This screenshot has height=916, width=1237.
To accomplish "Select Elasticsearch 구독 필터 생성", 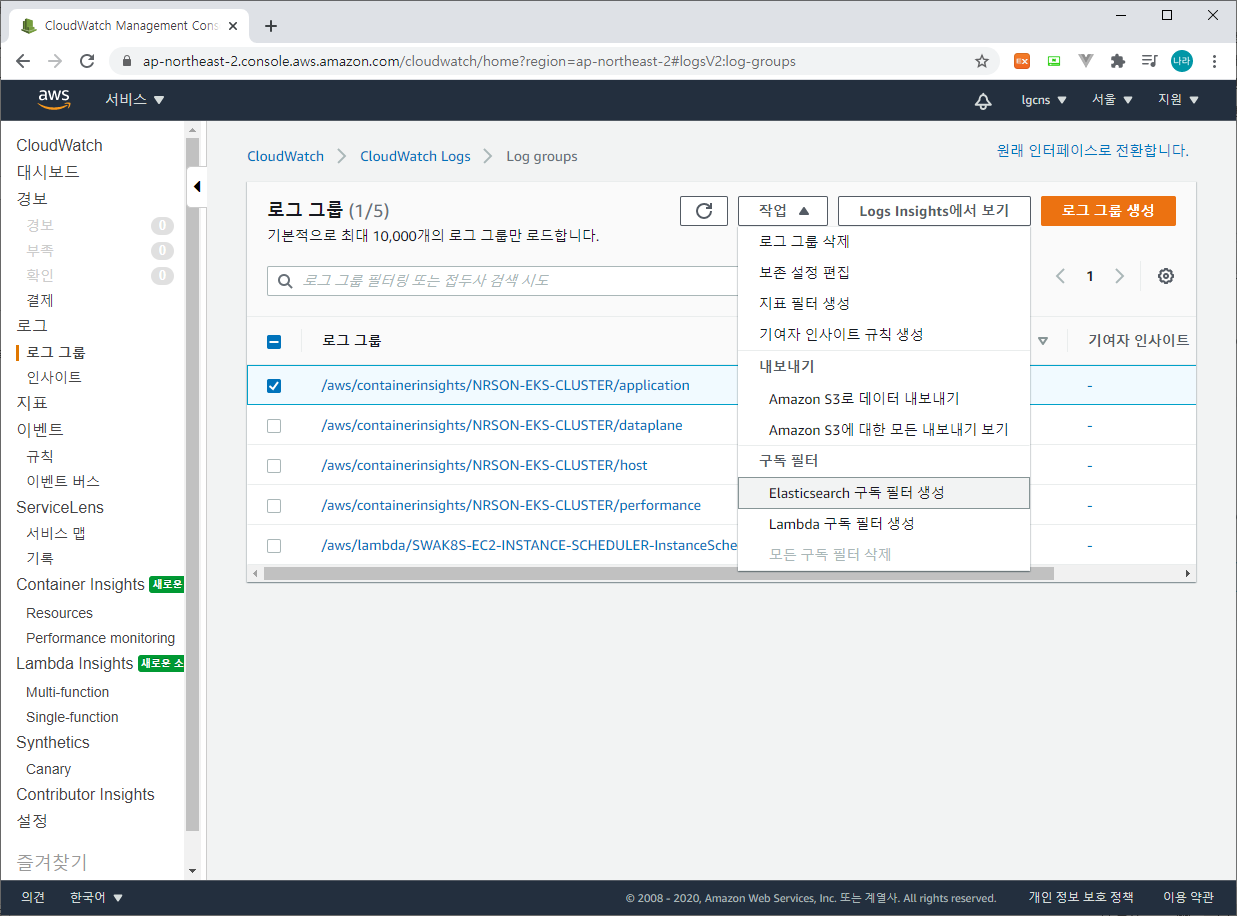I will [x=884, y=493].
